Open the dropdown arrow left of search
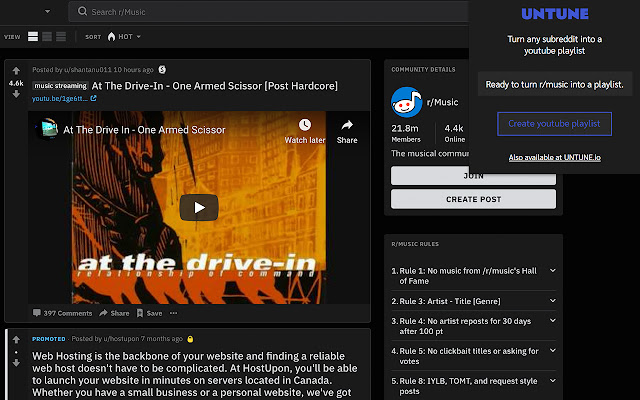Screen dimensions: 640x400 click(47, 11)
